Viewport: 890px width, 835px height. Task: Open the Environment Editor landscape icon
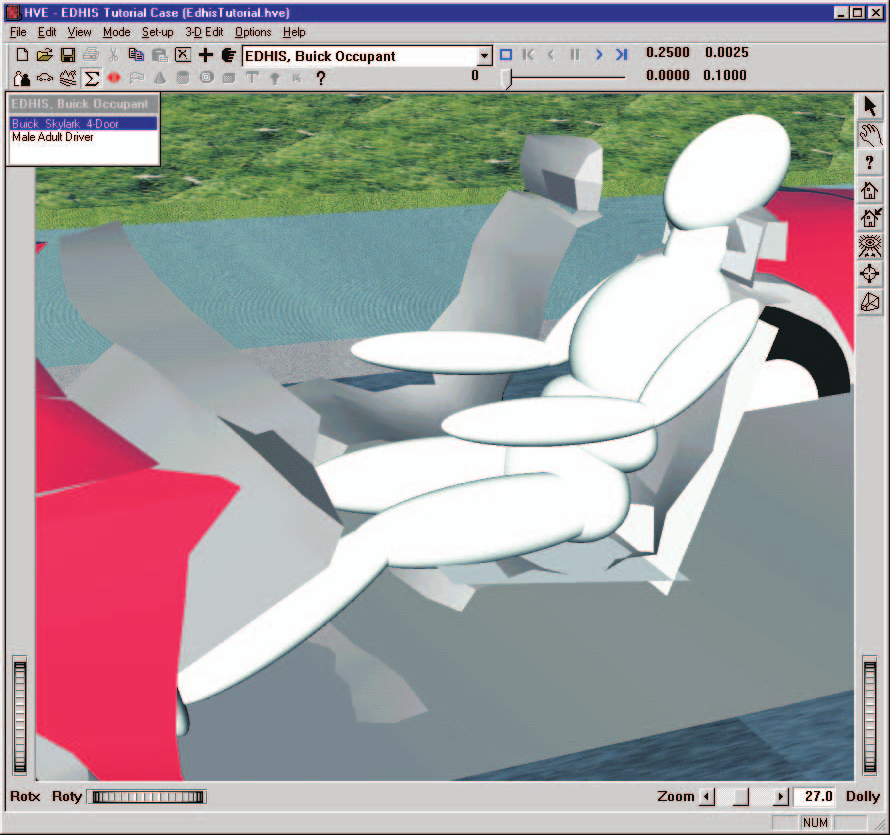tap(68, 78)
